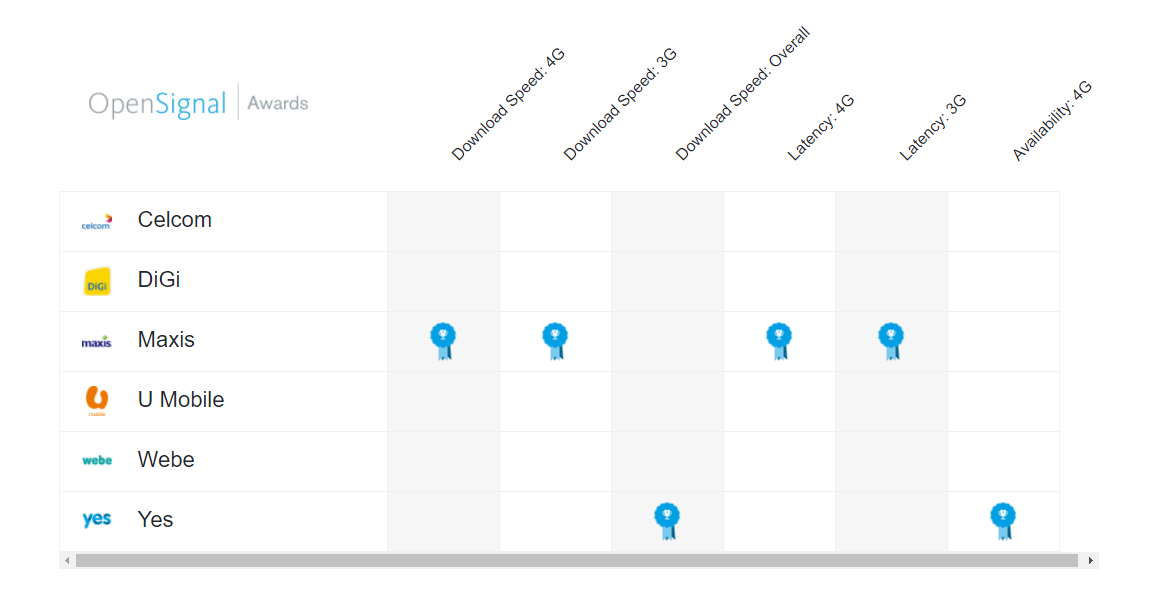This screenshot has height=594, width=1149.
Task: Click the horizontal scrollbar left arrow
Action: pyautogui.click(x=67, y=561)
